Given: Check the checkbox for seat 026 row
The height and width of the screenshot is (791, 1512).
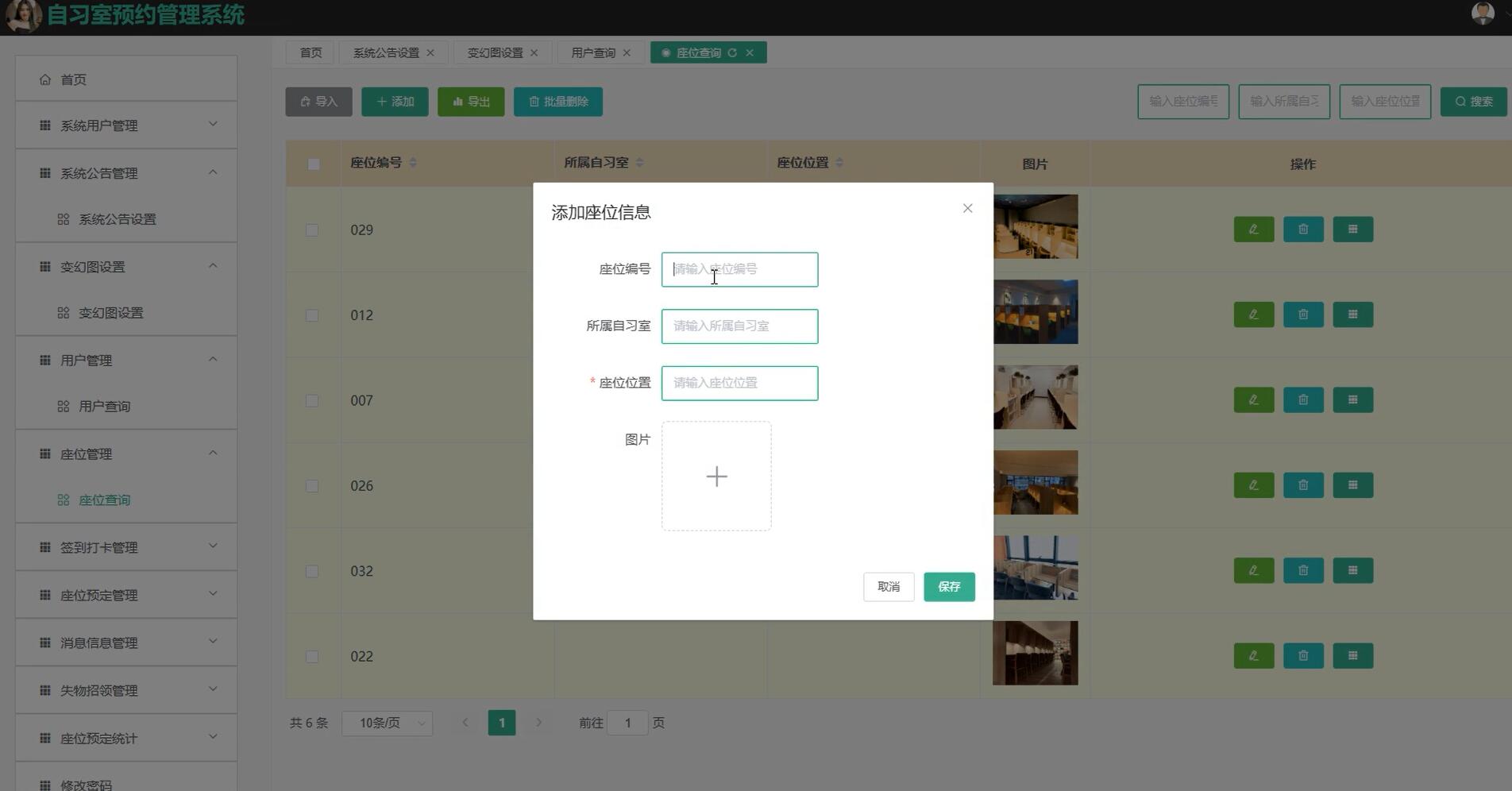Looking at the screenshot, I should 312,486.
